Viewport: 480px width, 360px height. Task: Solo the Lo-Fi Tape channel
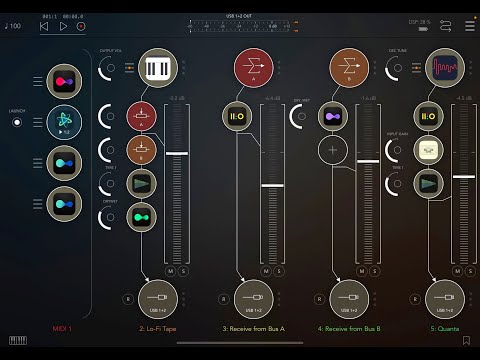coord(183,271)
